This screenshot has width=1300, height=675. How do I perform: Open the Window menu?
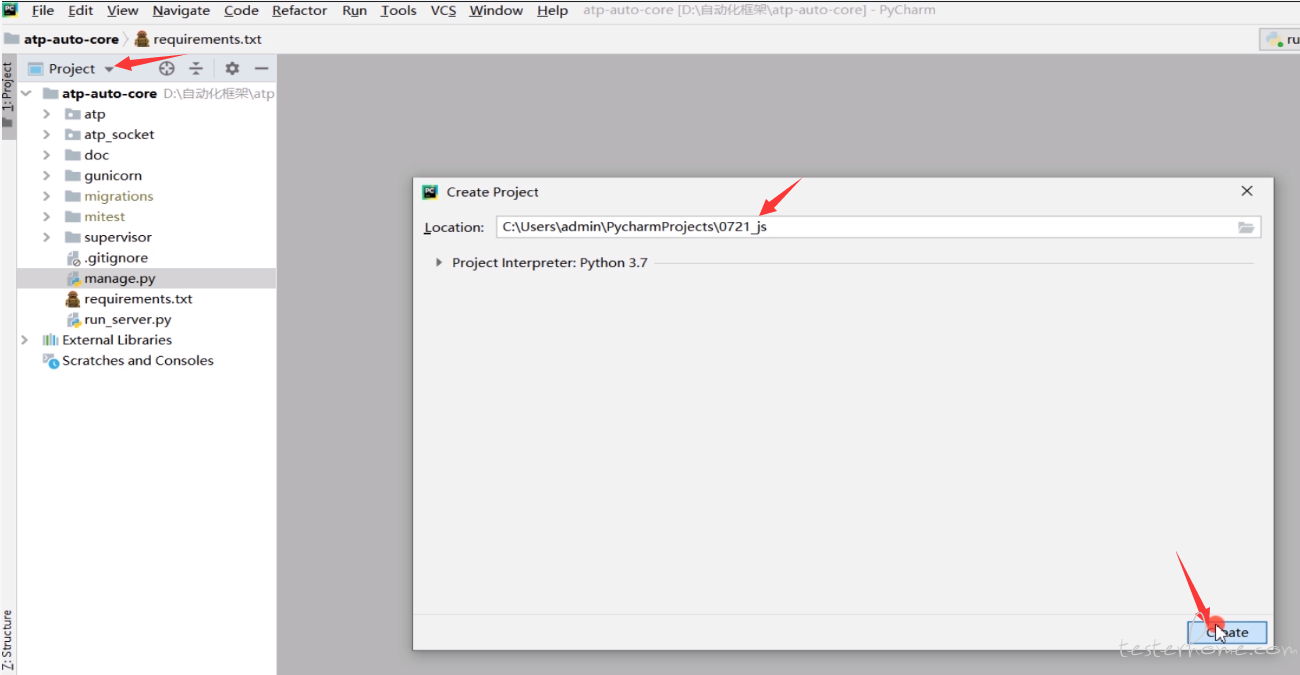[496, 10]
